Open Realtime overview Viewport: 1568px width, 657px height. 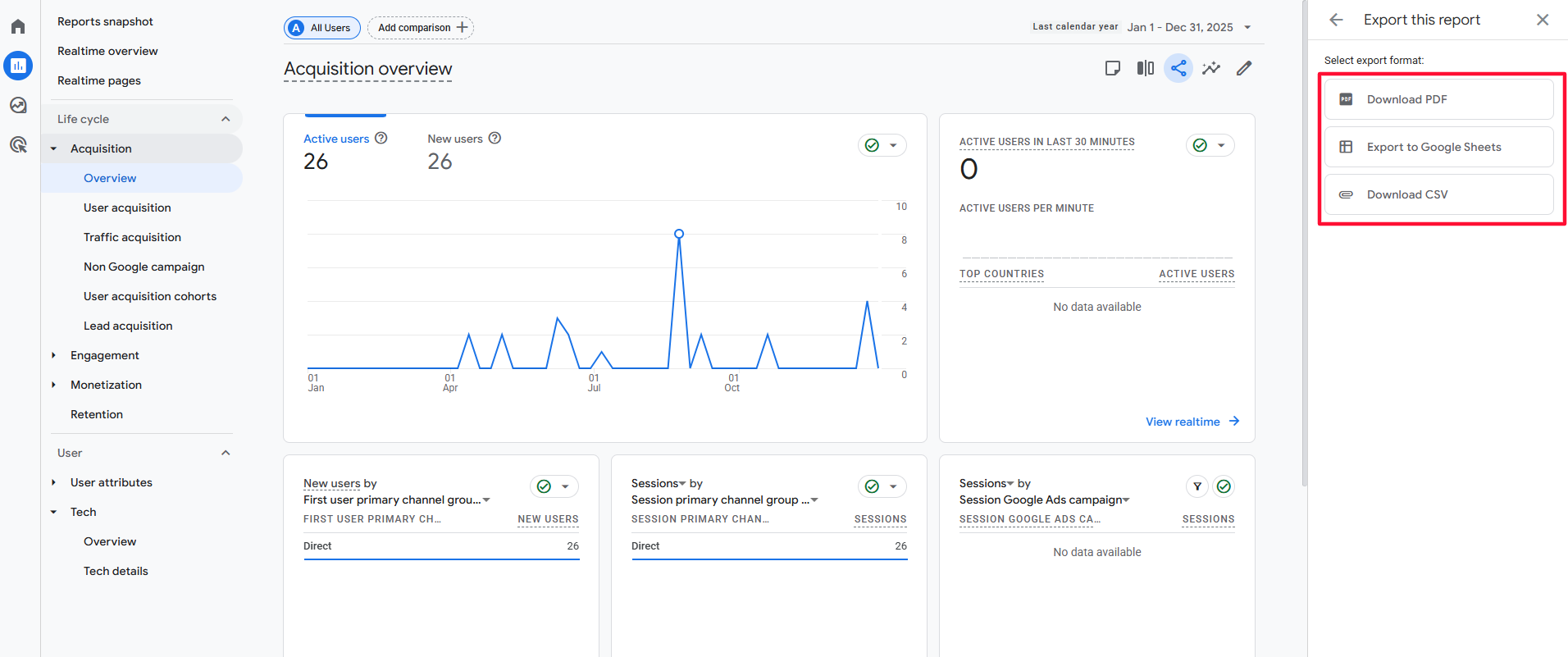tap(107, 51)
